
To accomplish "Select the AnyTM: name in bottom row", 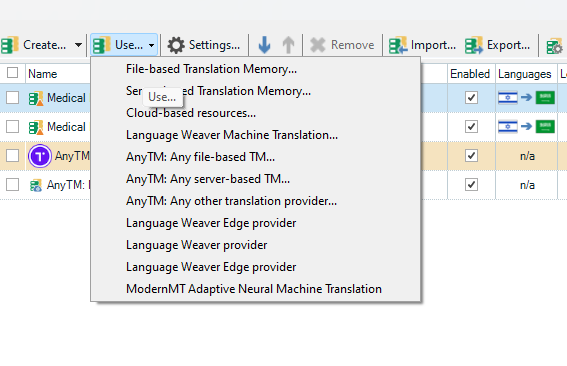I will [x=66, y=185].
